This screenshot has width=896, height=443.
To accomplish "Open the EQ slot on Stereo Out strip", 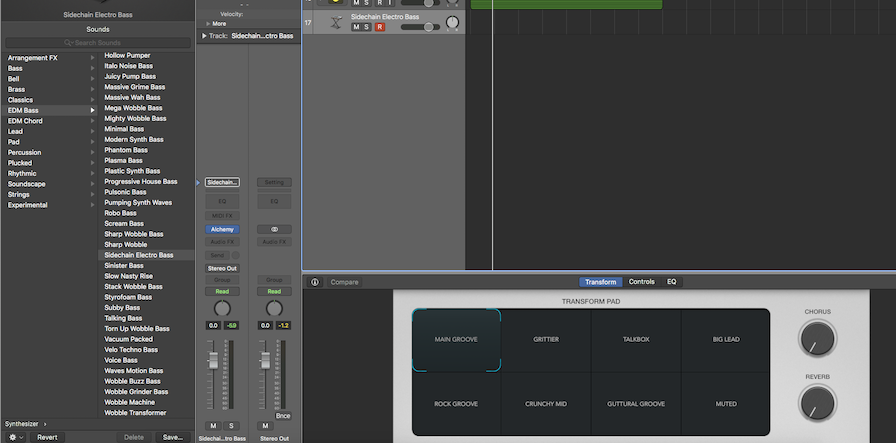I will 274,201.
